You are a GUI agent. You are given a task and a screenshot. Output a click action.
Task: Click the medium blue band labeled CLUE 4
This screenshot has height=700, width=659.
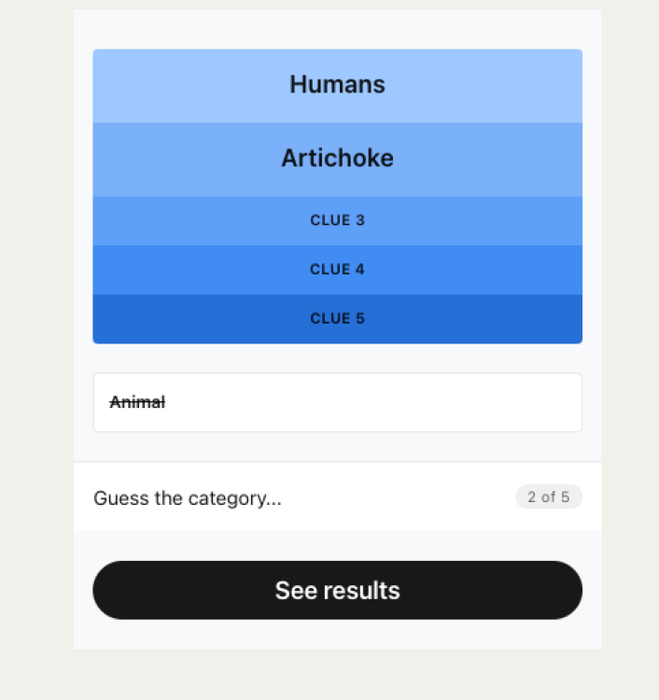(x=338, y=270)
